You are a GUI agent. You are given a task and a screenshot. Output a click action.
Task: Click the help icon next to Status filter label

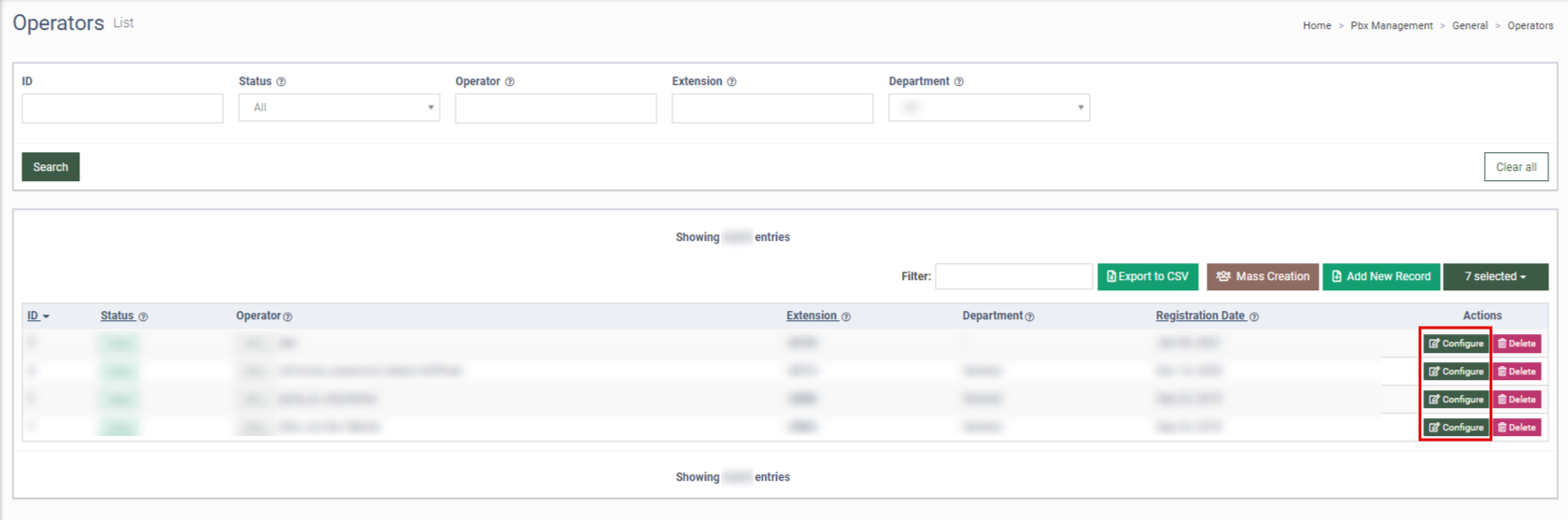[281, 82]
